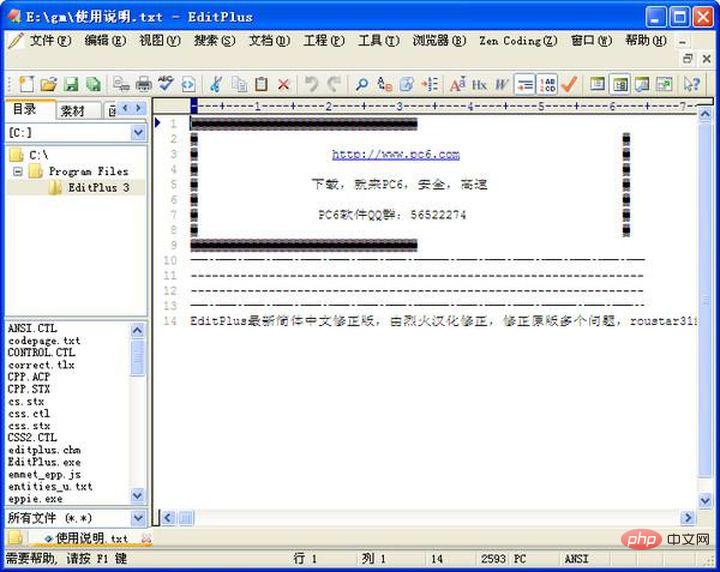Click the http://www.pc6.com link

point(396,154)
